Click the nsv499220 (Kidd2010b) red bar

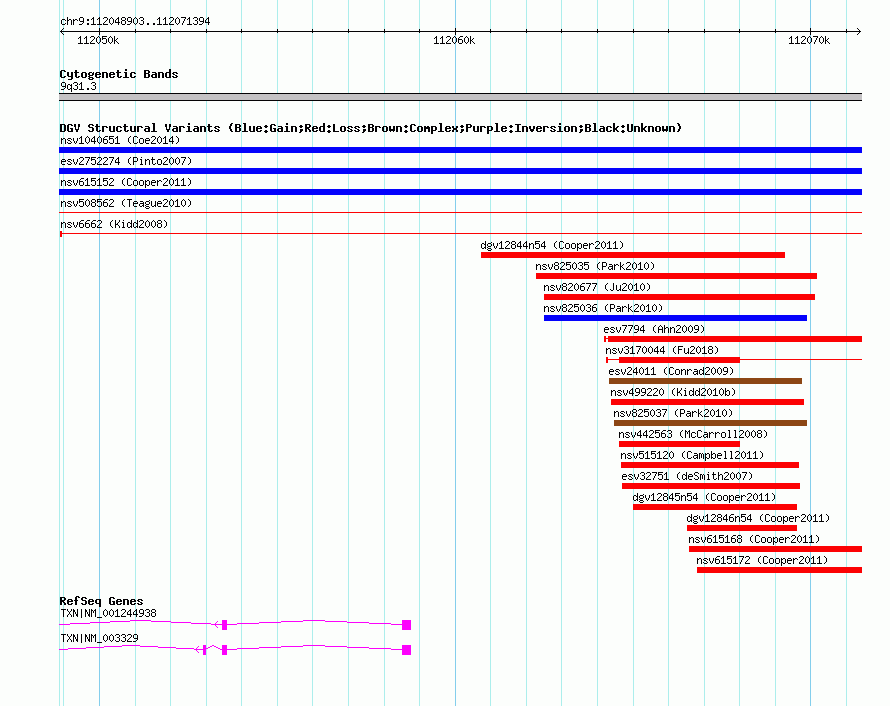[707, 402]
